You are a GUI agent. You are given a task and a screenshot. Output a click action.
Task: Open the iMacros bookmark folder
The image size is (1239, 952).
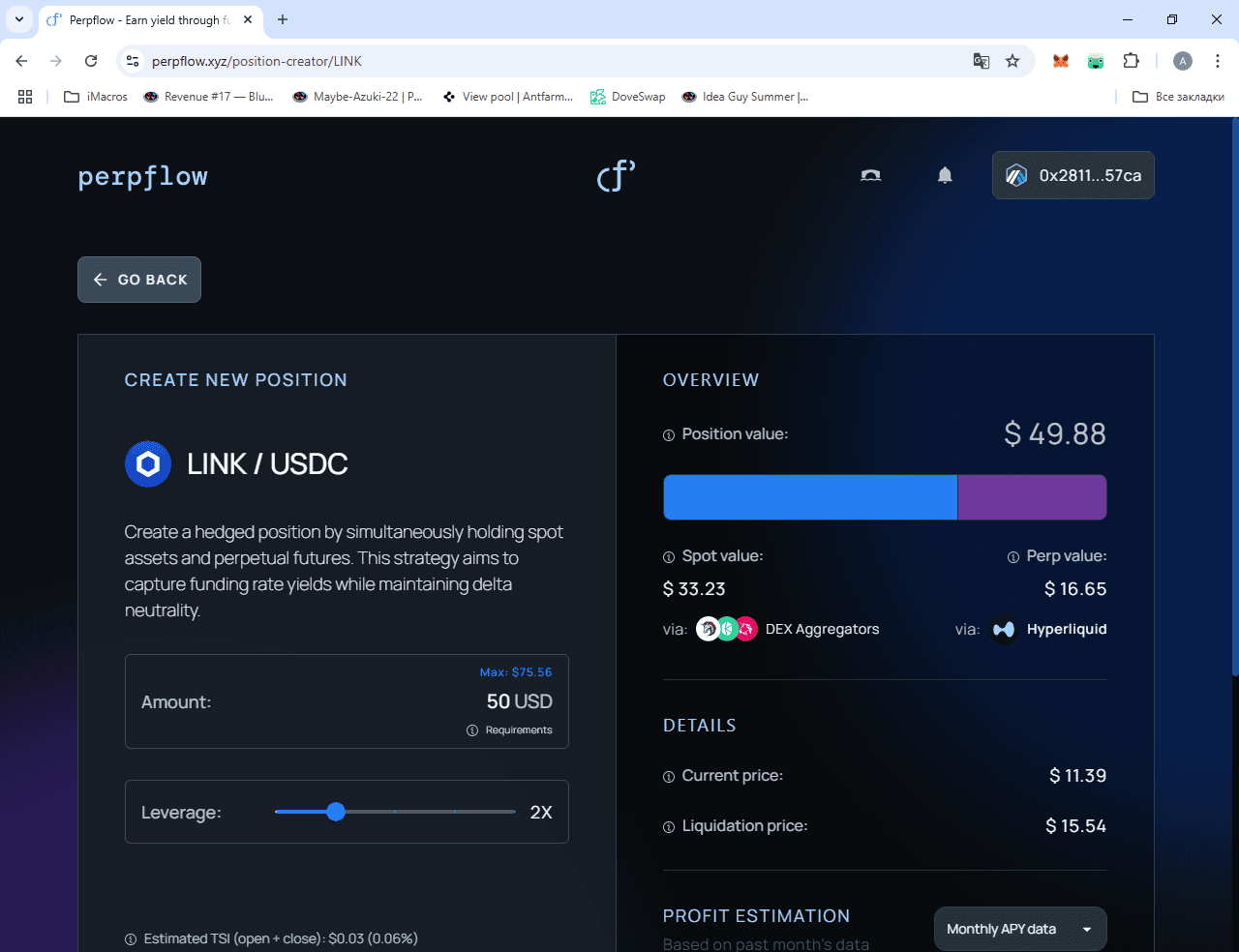[x=96, y=97]
